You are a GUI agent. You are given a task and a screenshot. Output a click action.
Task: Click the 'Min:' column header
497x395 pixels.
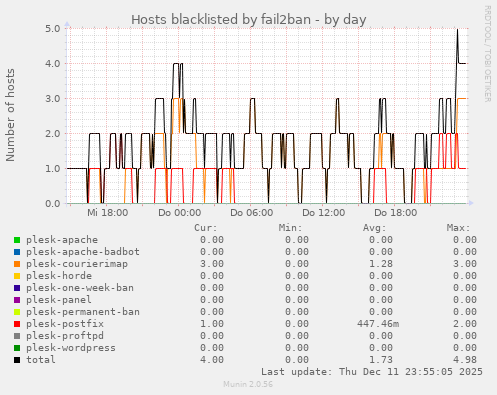[290, 228]
